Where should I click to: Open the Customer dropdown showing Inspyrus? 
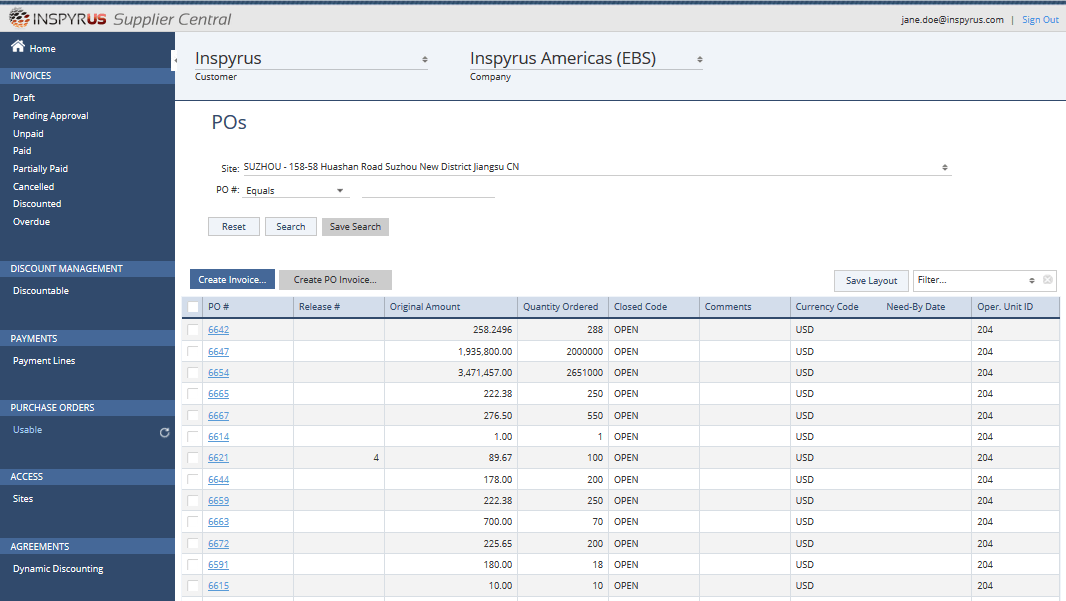coord(311,59)
